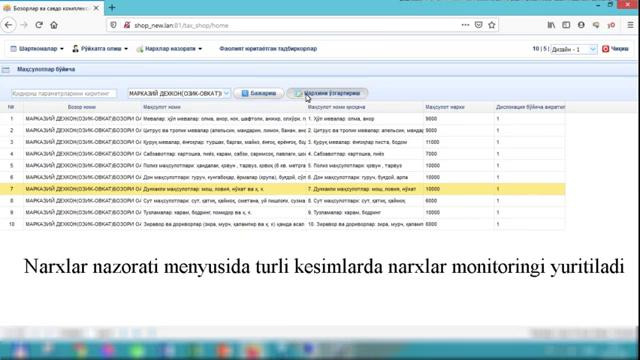640x360 pixels.
Task: Open a new browser tab with plus
Action: pos(112,7)
